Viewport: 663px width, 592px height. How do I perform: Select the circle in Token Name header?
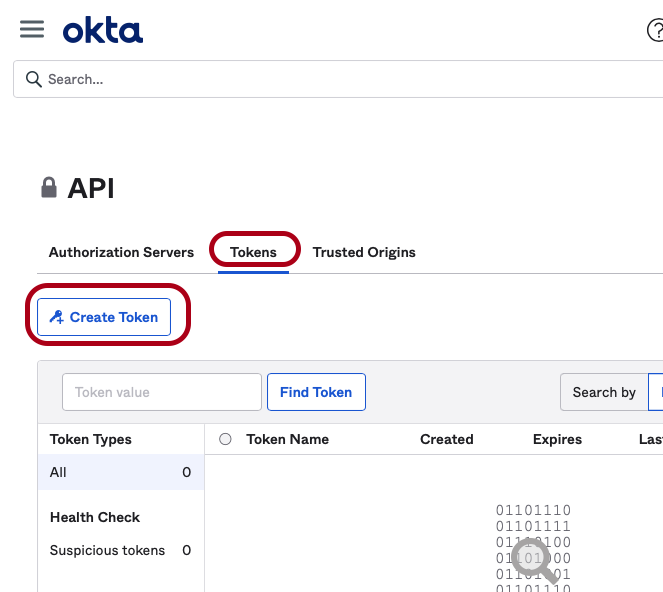coord(225,439)
